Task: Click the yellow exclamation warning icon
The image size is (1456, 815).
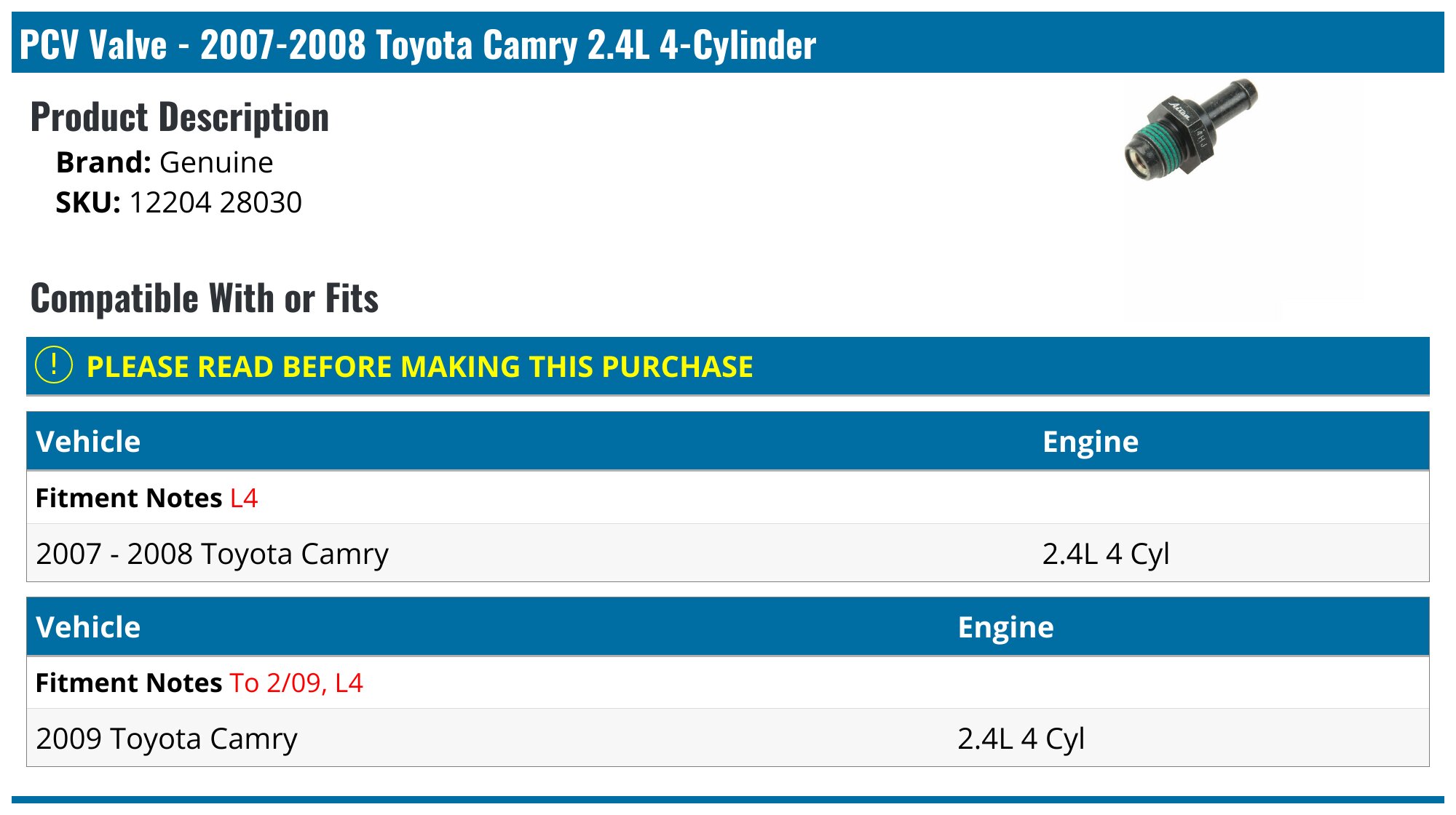Action: point(54,365)
